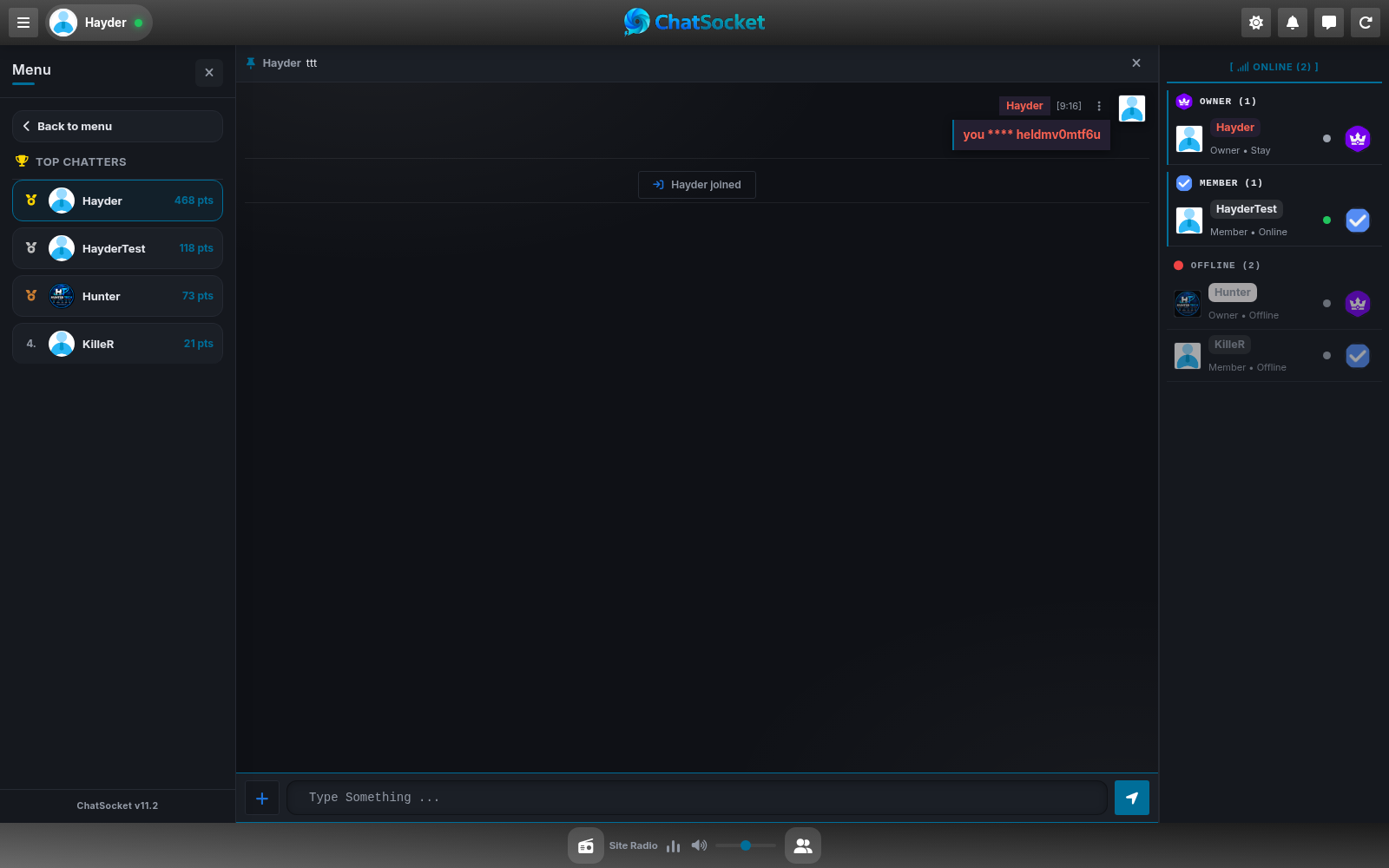1389x868 pixels.
Task: Click the refresh icon in the header
Action: pyautogui.click(x=1366, y=23)
